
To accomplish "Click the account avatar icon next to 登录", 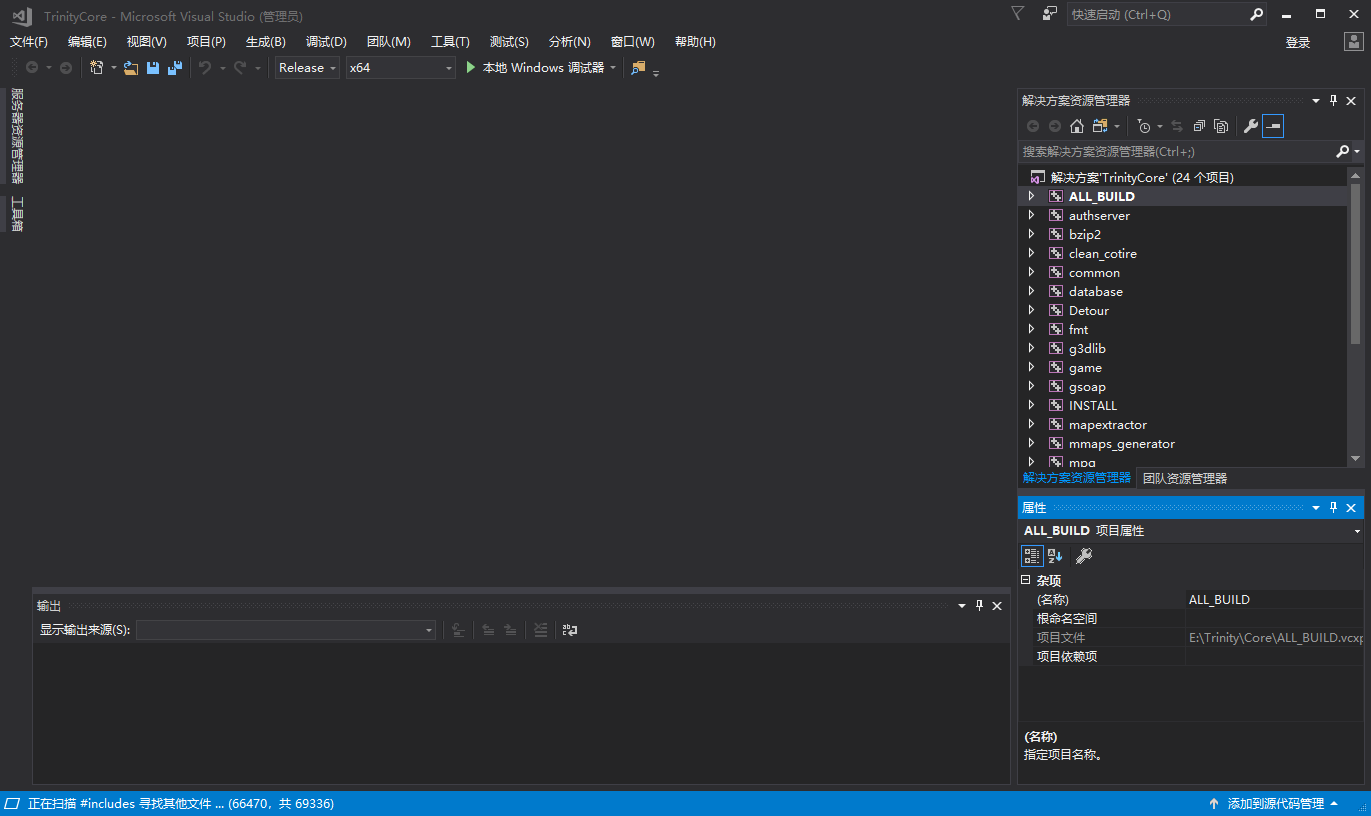I will point(1352,42).
